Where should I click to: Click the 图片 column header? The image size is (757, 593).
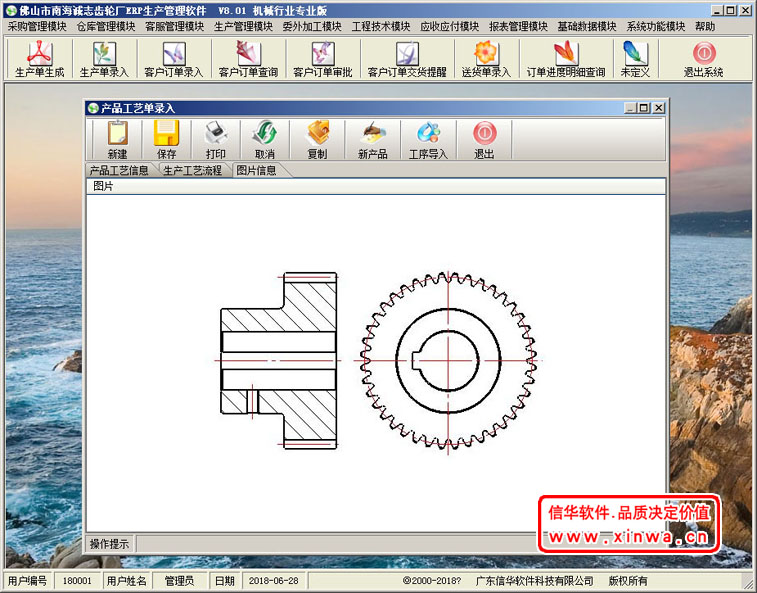[x=376, y=186]
